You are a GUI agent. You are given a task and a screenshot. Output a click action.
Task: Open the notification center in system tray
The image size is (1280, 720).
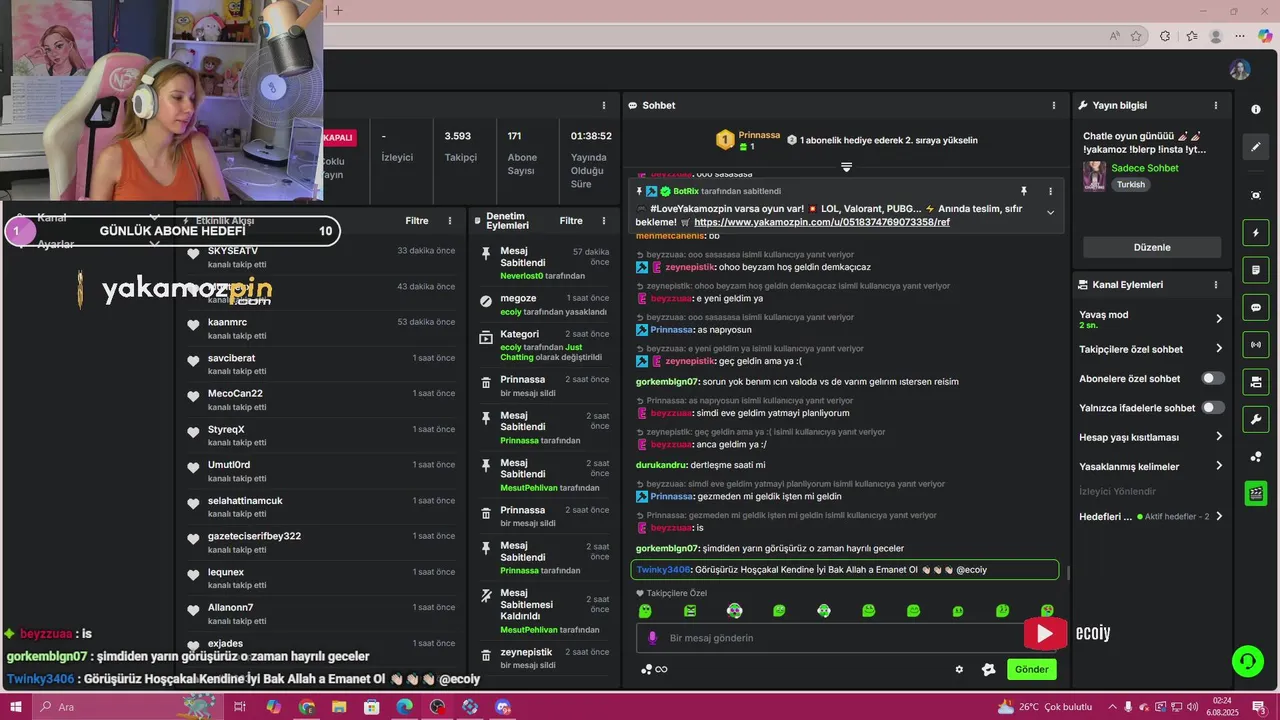click(x=1259, y=707)
